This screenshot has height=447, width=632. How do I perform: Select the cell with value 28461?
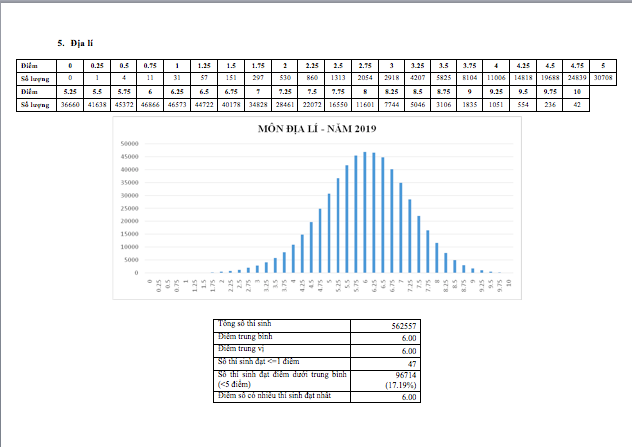point(285,105)
